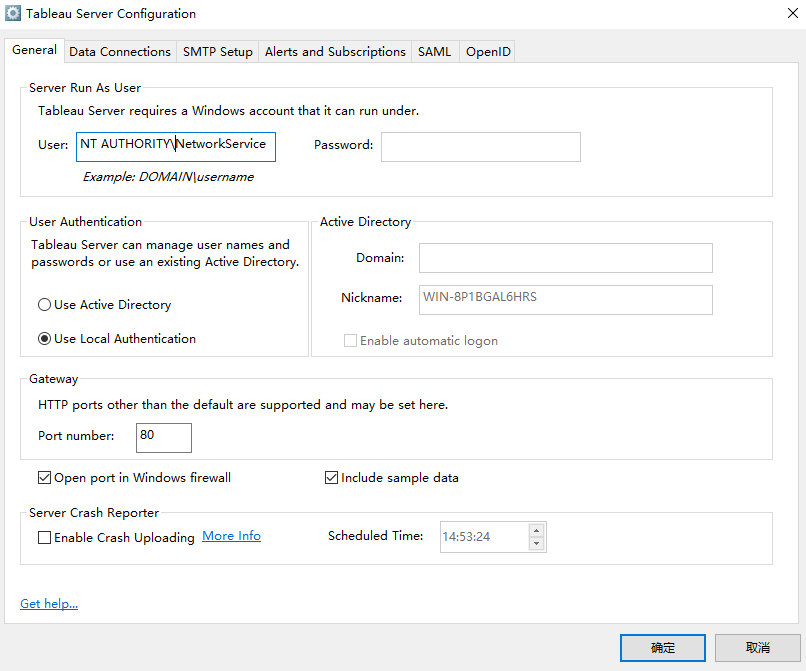
Task: Open the Get help... link
Action: click(x=49, y=604)
